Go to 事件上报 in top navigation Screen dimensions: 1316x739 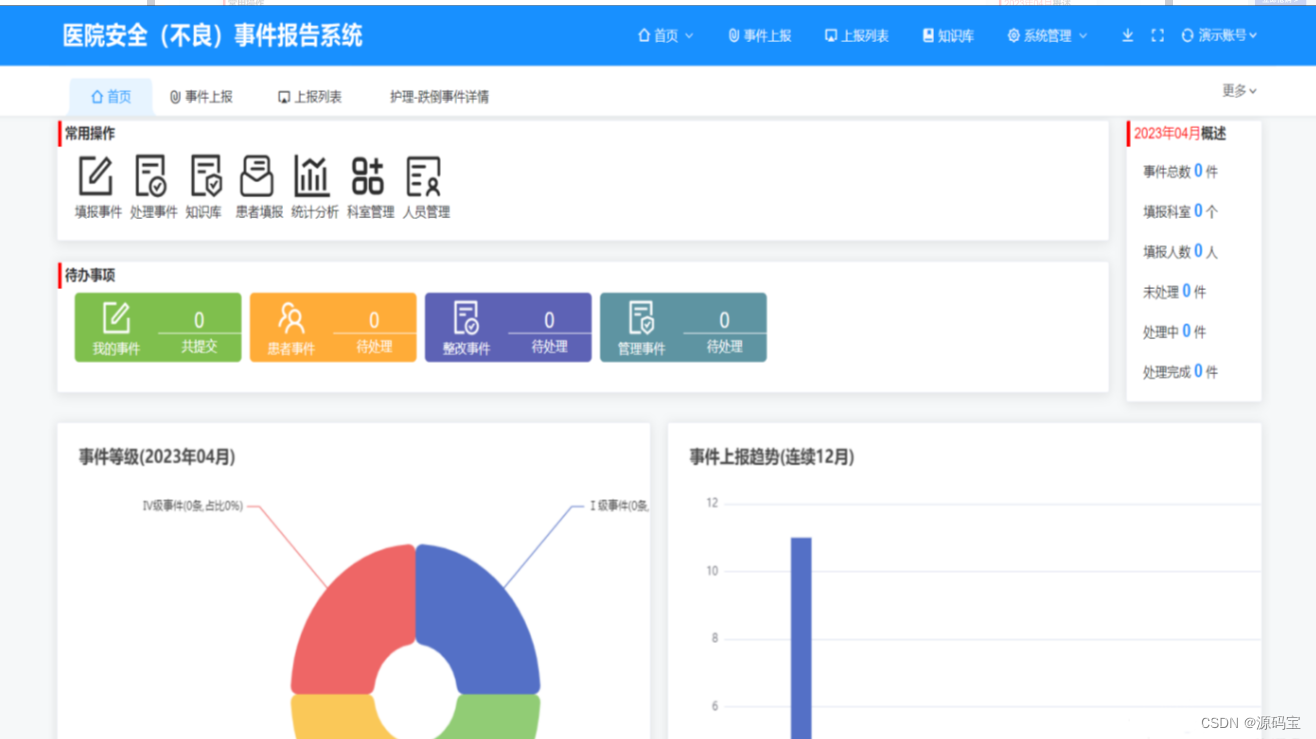(760, 35)
